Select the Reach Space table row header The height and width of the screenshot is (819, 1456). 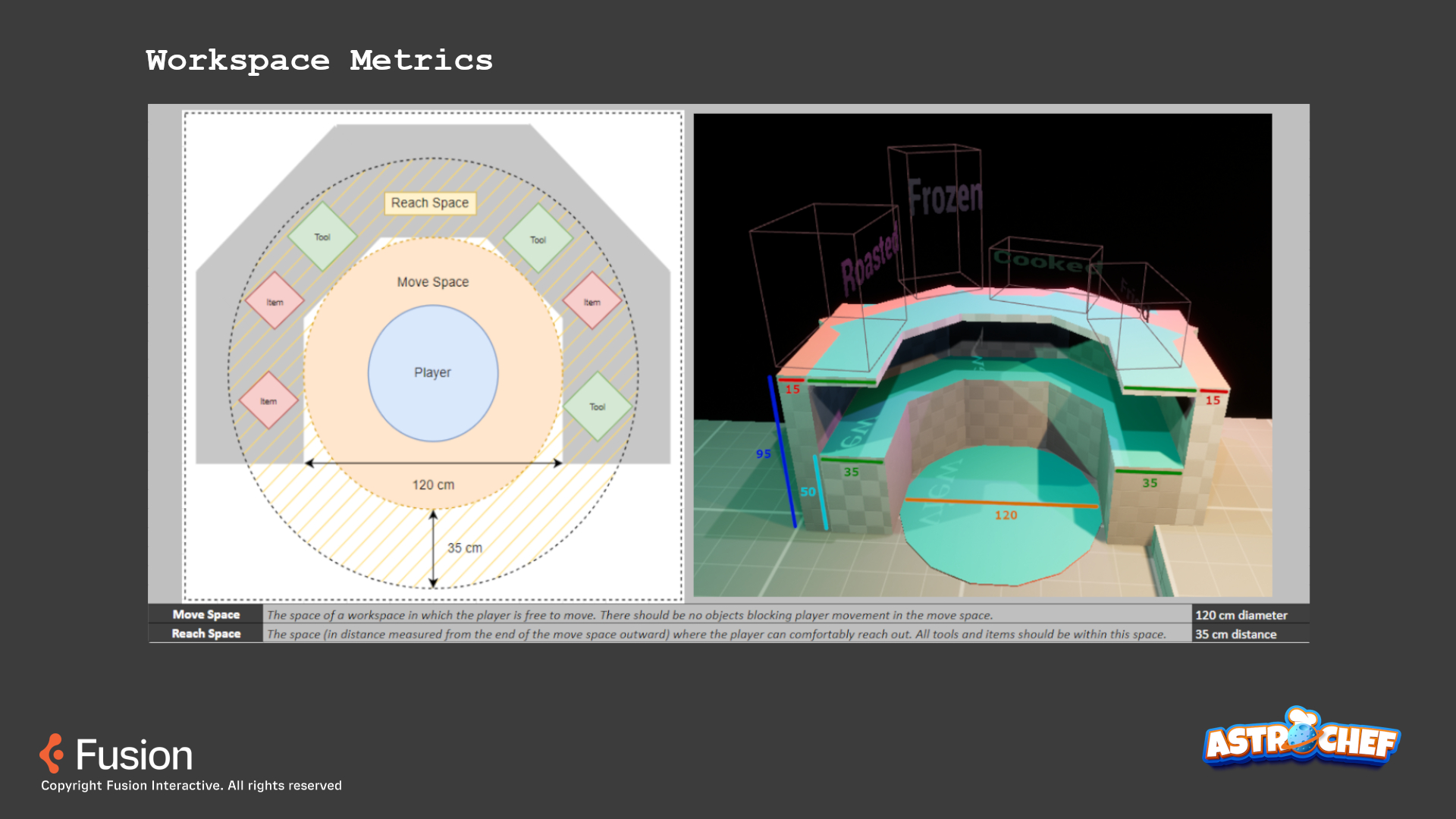point(206,634)
